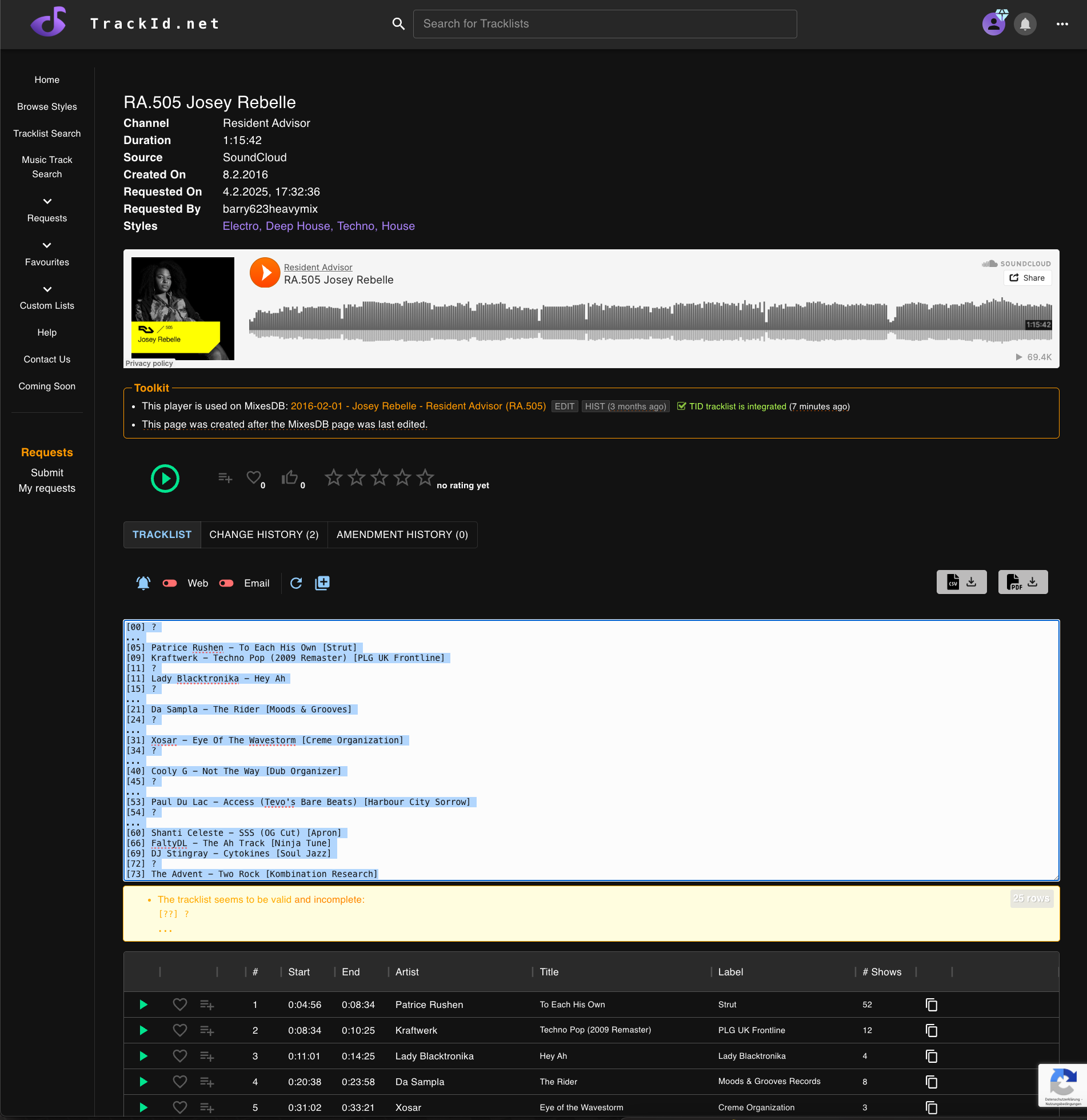Switch to the TRACKLIST tab
Image resolution: width=1087 pixels, height=1120 pixels.
pyautogui.click(x=162, y=535)
